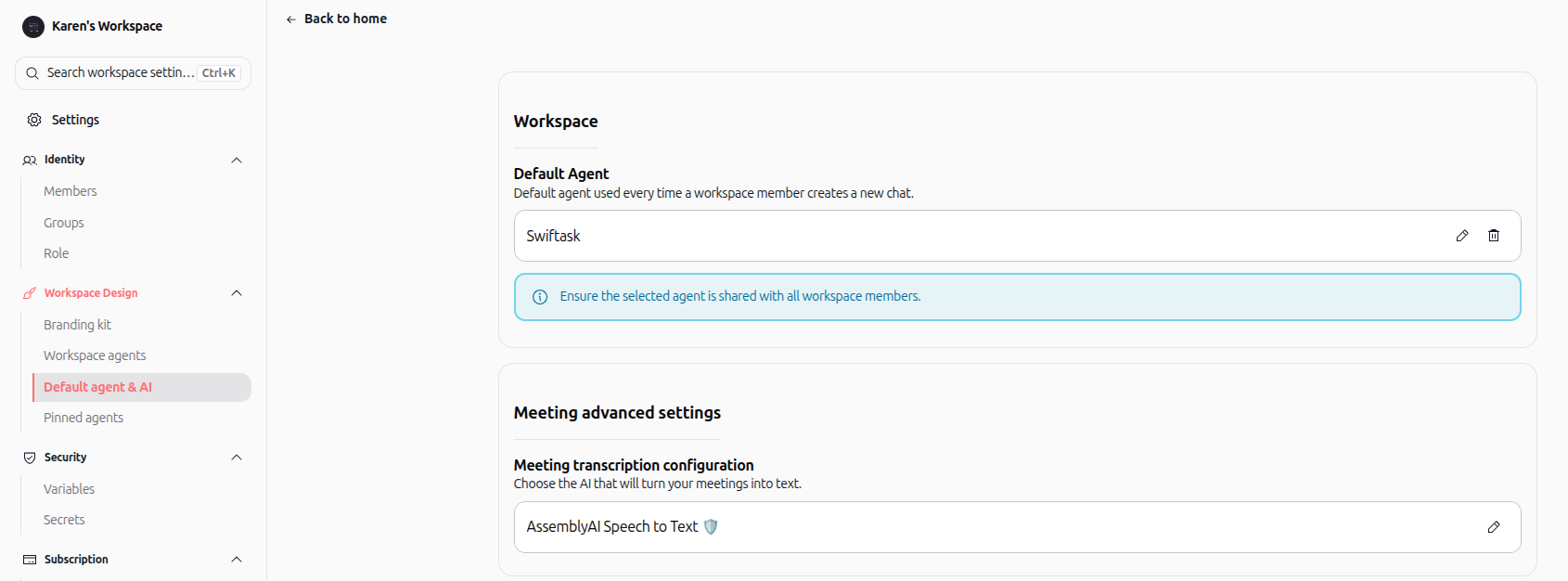
Task: Click the Workspace heading
Action: [x=556, y=122]
